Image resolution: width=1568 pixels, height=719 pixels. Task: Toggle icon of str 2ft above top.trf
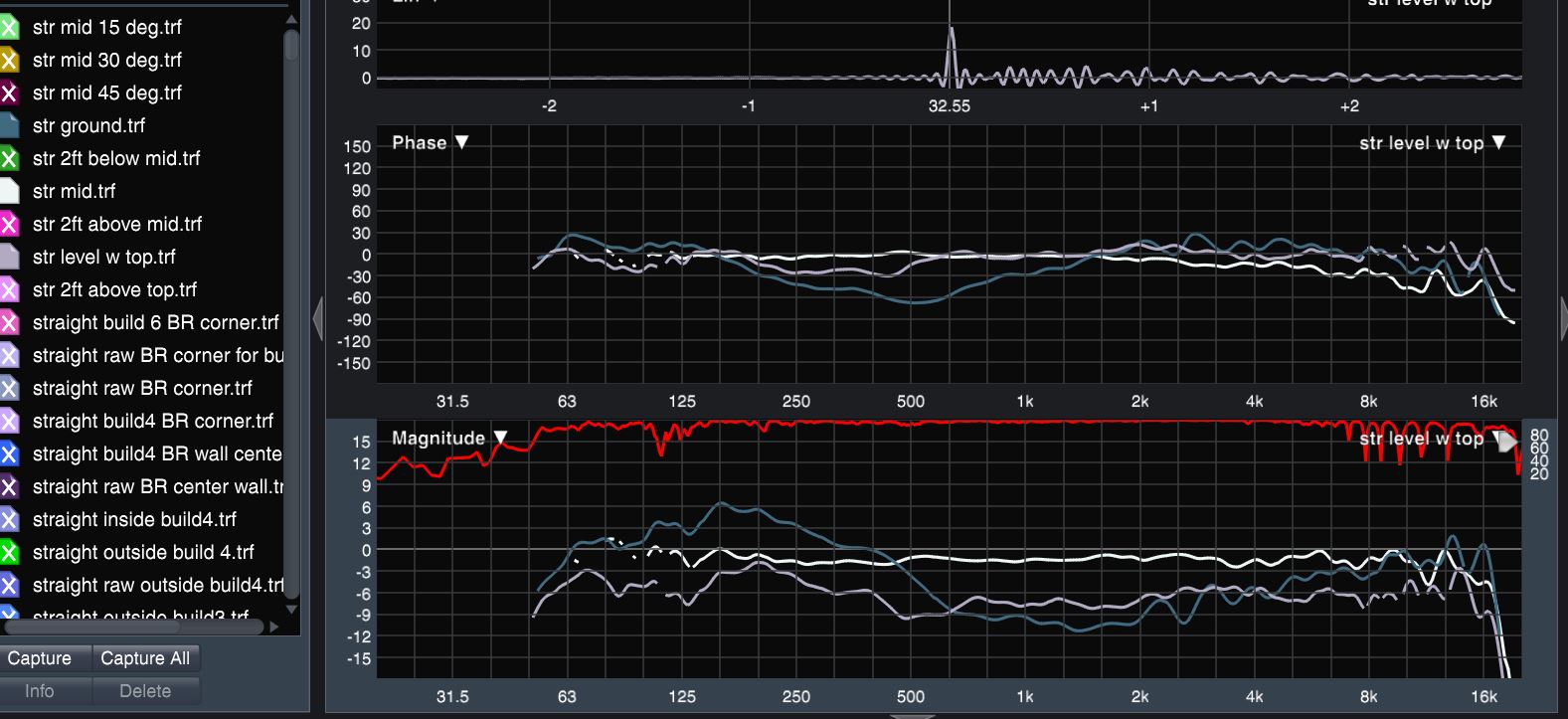(9, 289)
